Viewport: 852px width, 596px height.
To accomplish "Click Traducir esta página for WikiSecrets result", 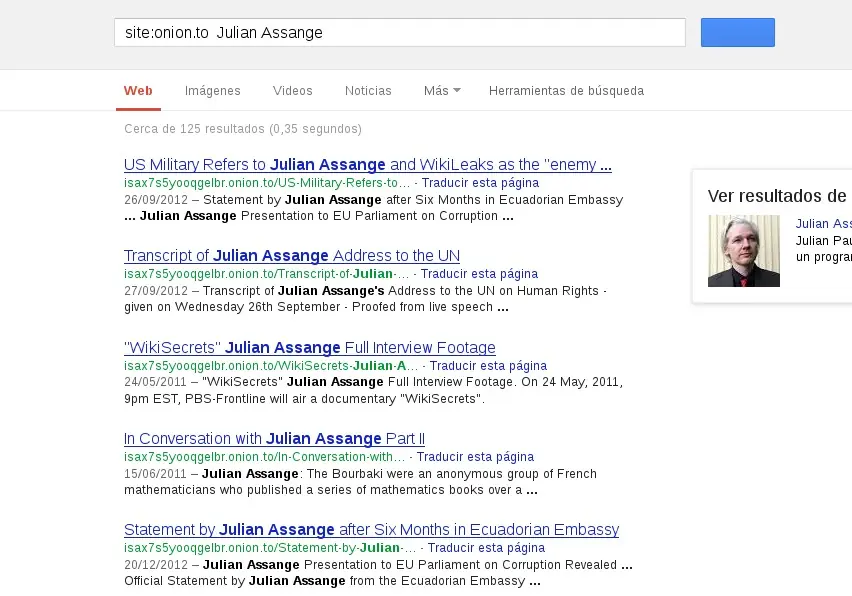I will [x=488, y=366].
